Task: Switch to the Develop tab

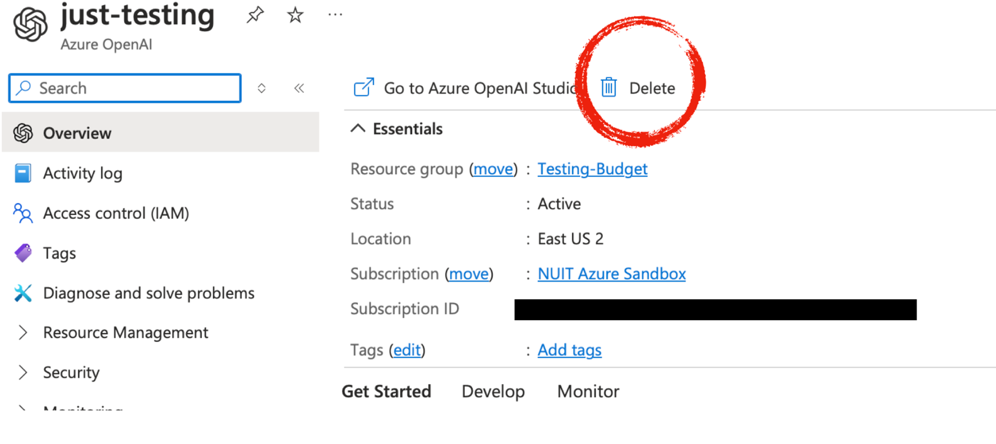Action: (493, 391)
